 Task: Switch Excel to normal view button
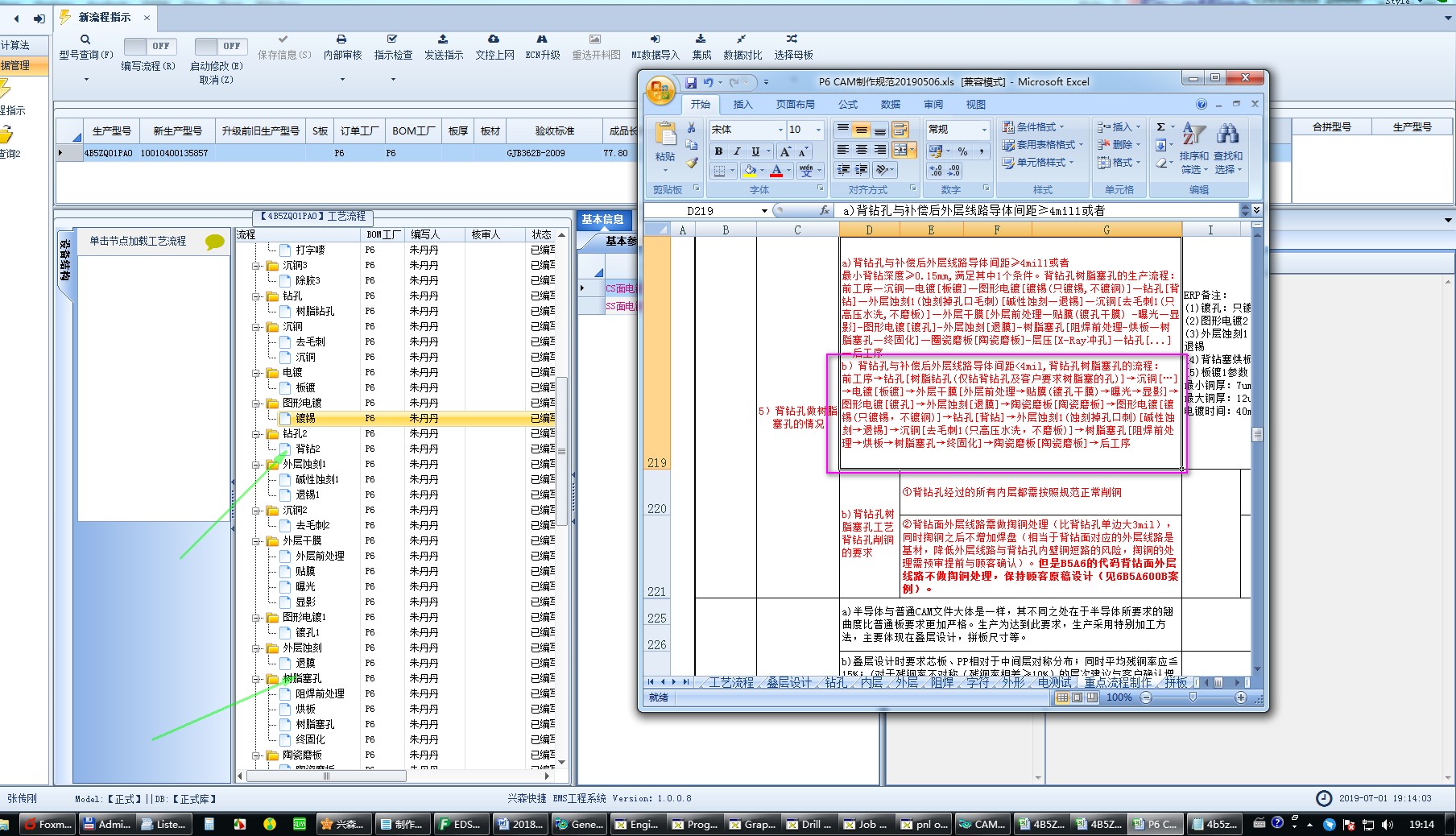click(1062, 697)
